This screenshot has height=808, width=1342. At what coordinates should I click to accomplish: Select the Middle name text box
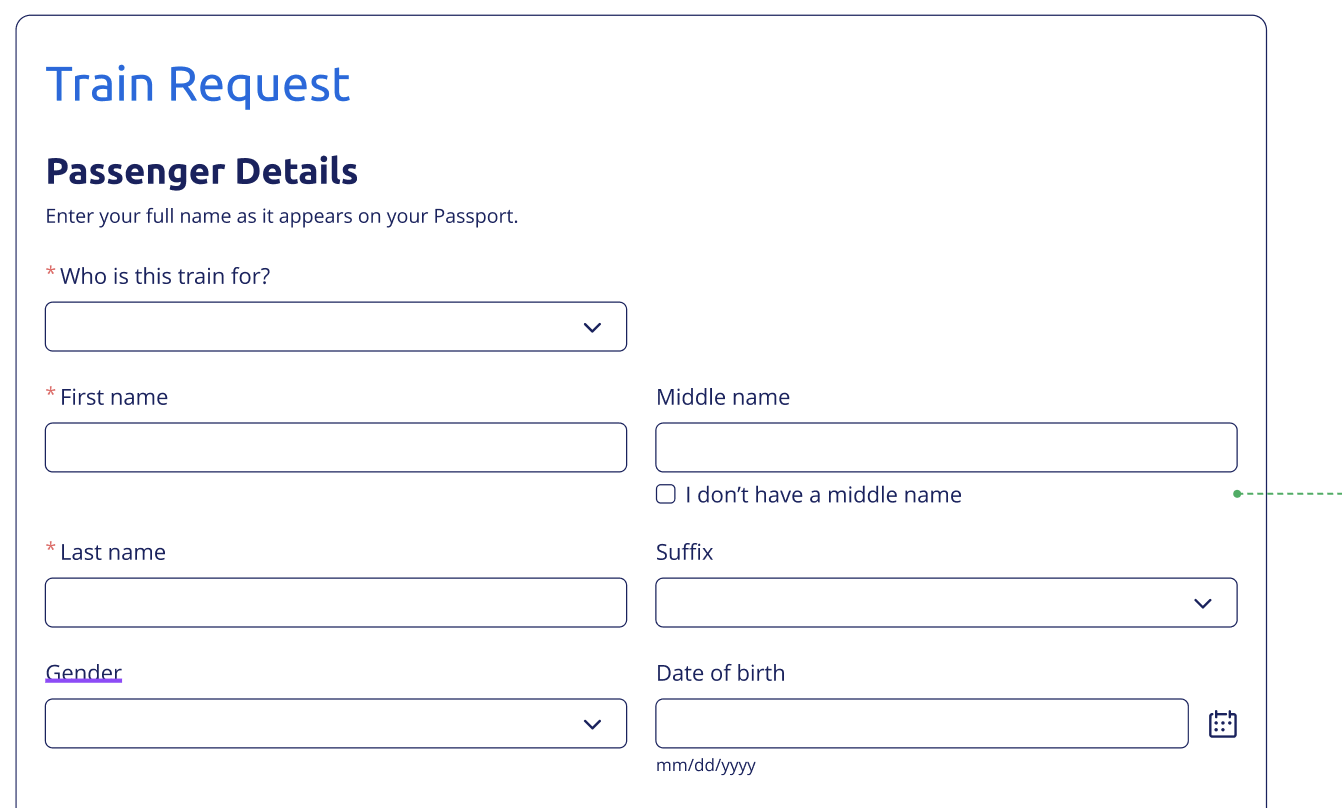coord(946,448)
